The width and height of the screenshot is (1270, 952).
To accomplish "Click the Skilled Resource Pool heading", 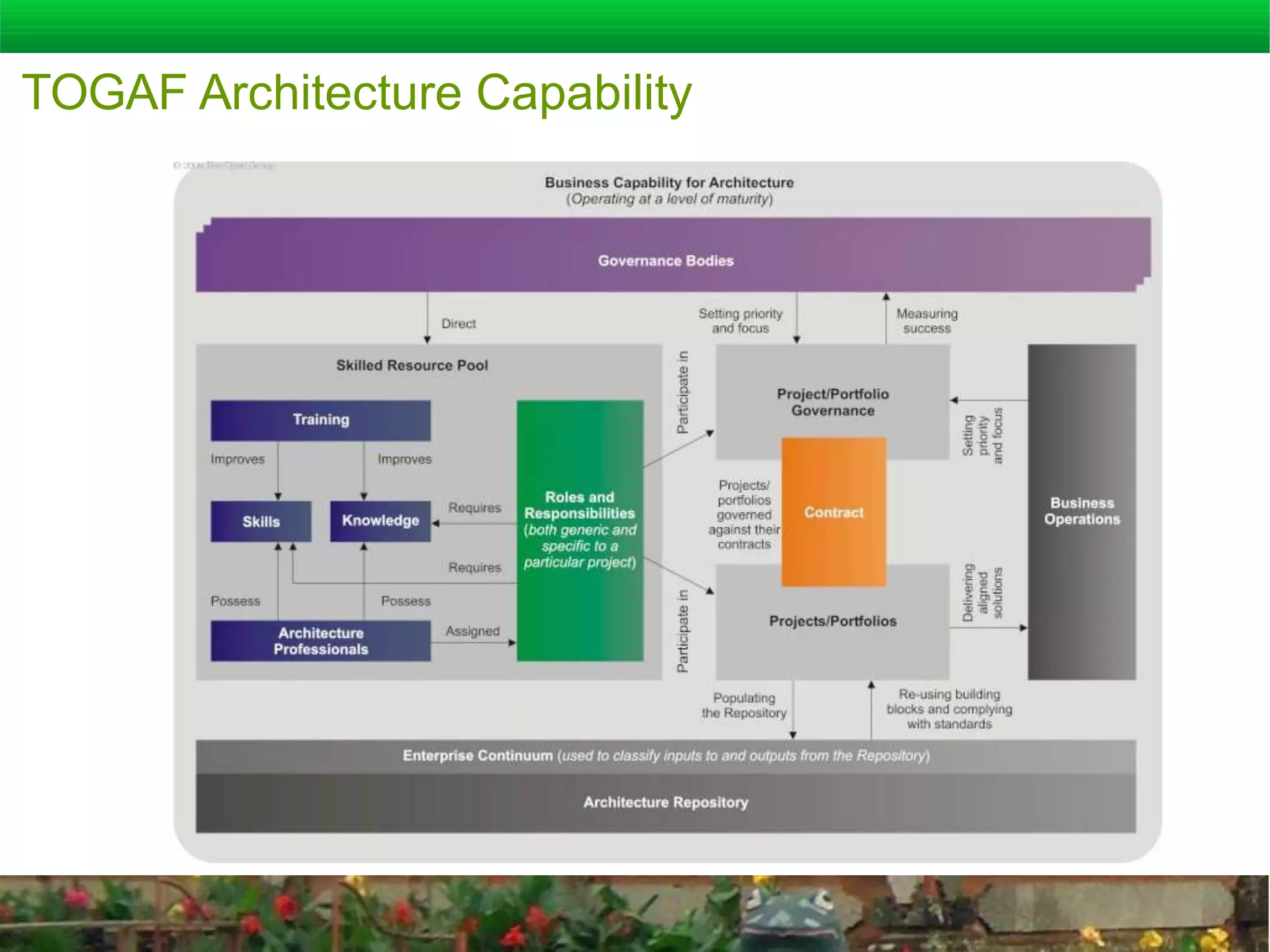I will click(x=412, y=365).
